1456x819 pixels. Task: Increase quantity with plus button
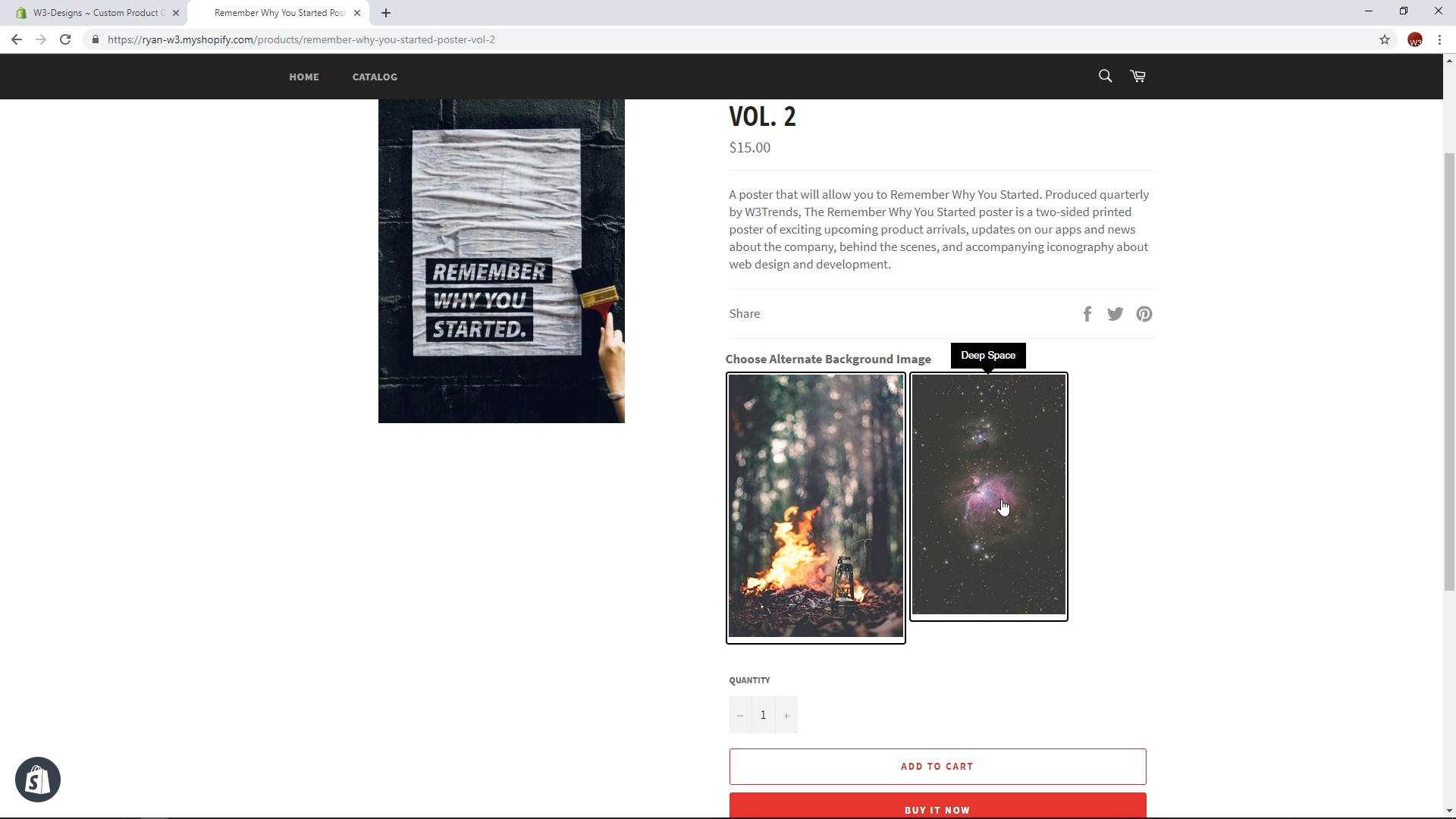coord(786,715)
